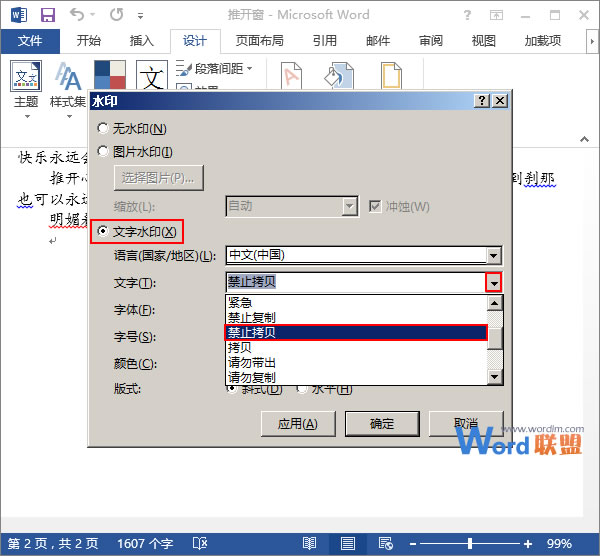Choose 请勿带出 from the text list
The height and width of the screenshot is (556, 600).
point(356,362)
